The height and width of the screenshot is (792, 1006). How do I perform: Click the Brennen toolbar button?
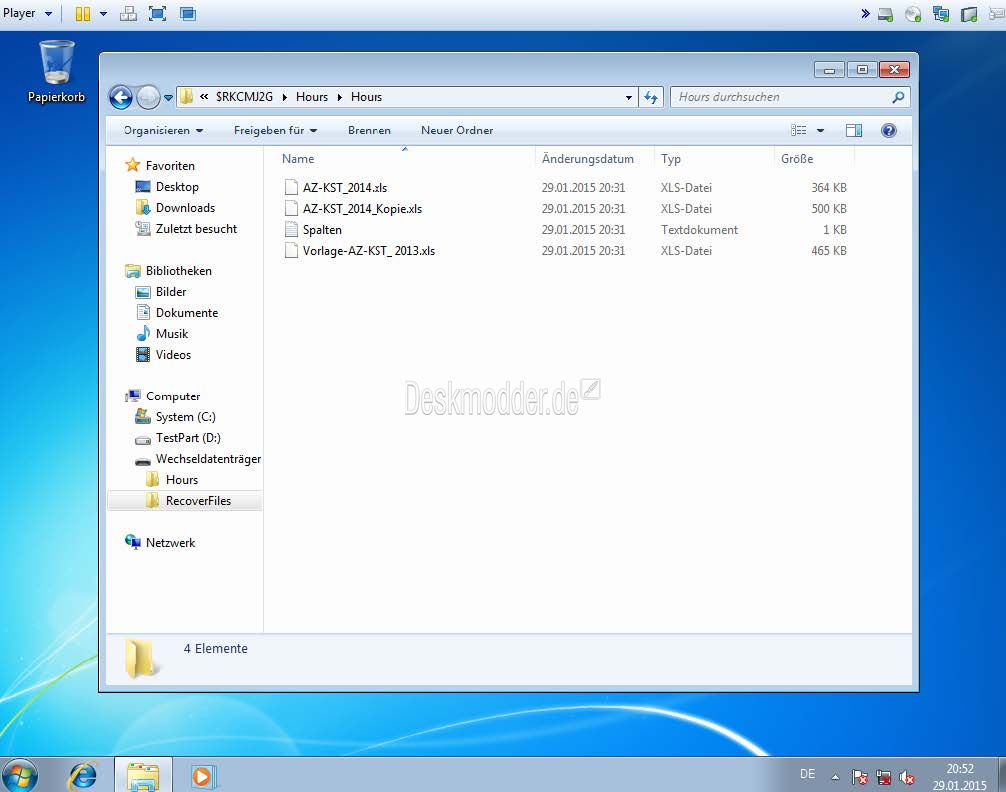[369, 130]
